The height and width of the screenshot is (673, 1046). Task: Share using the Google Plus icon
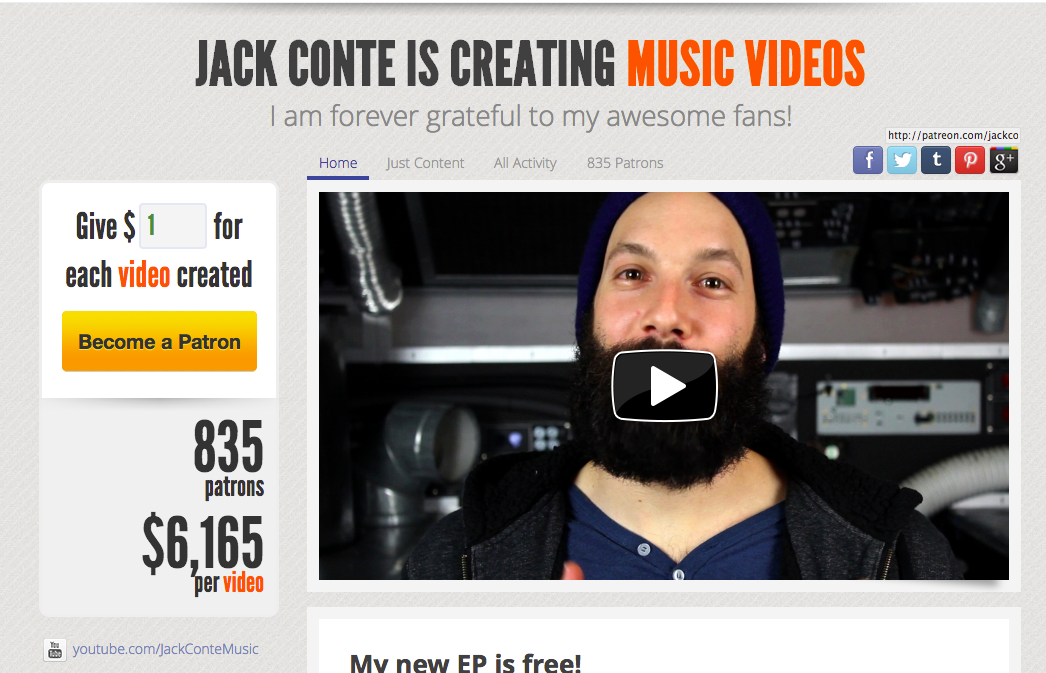point(1004,160)
